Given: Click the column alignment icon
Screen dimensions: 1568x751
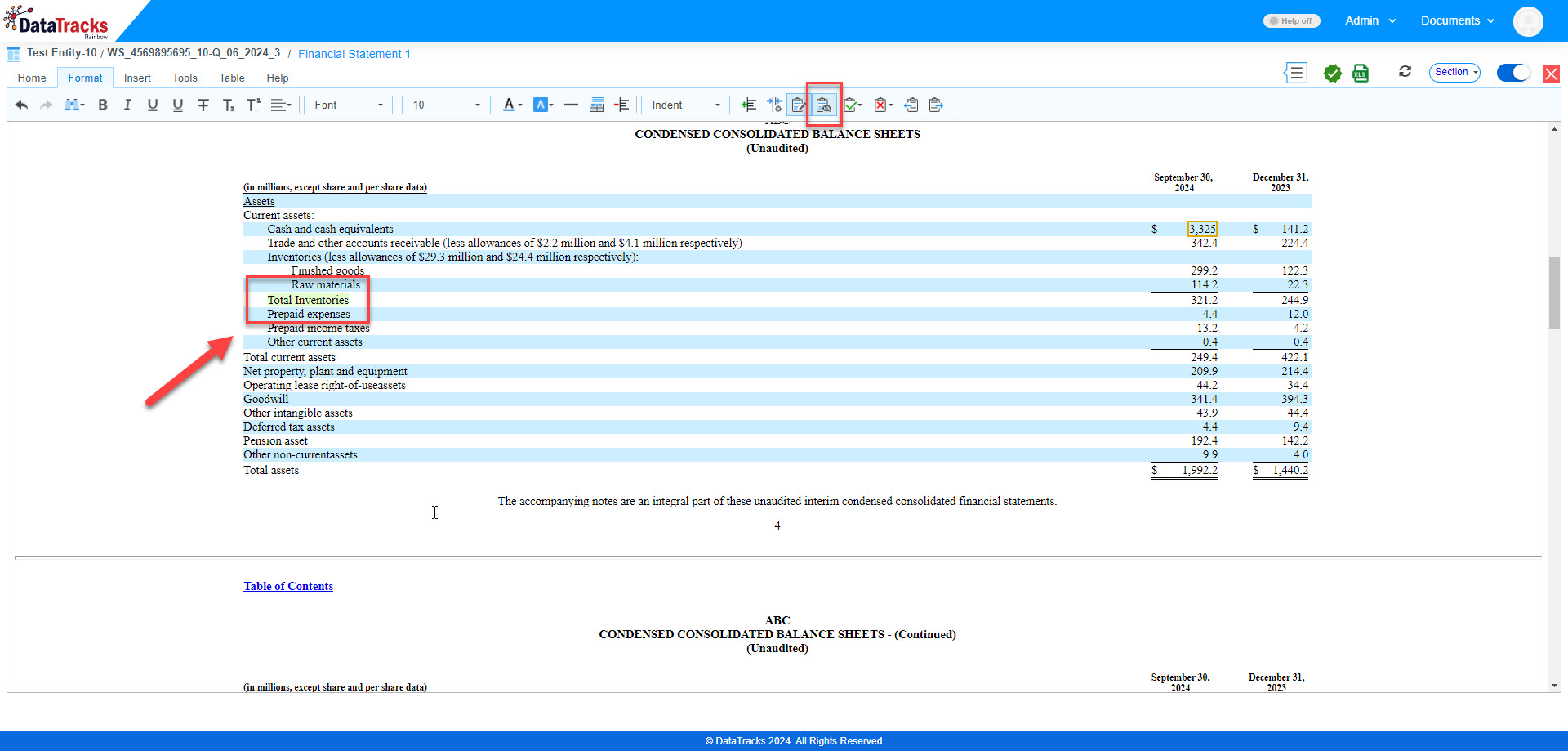Looking at the screenshot, I should tap(774, 105).
